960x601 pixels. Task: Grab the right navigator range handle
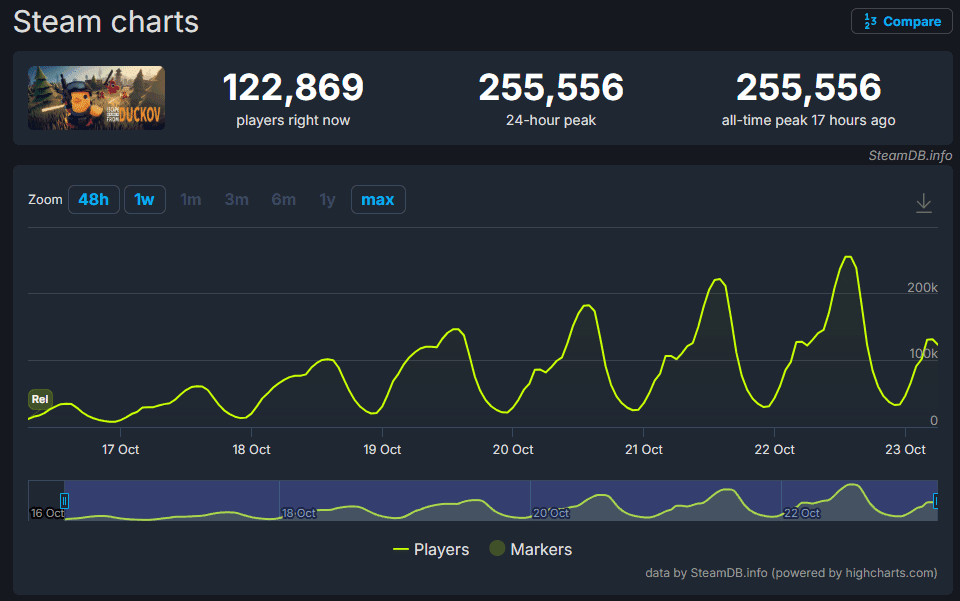pos(936,500)
